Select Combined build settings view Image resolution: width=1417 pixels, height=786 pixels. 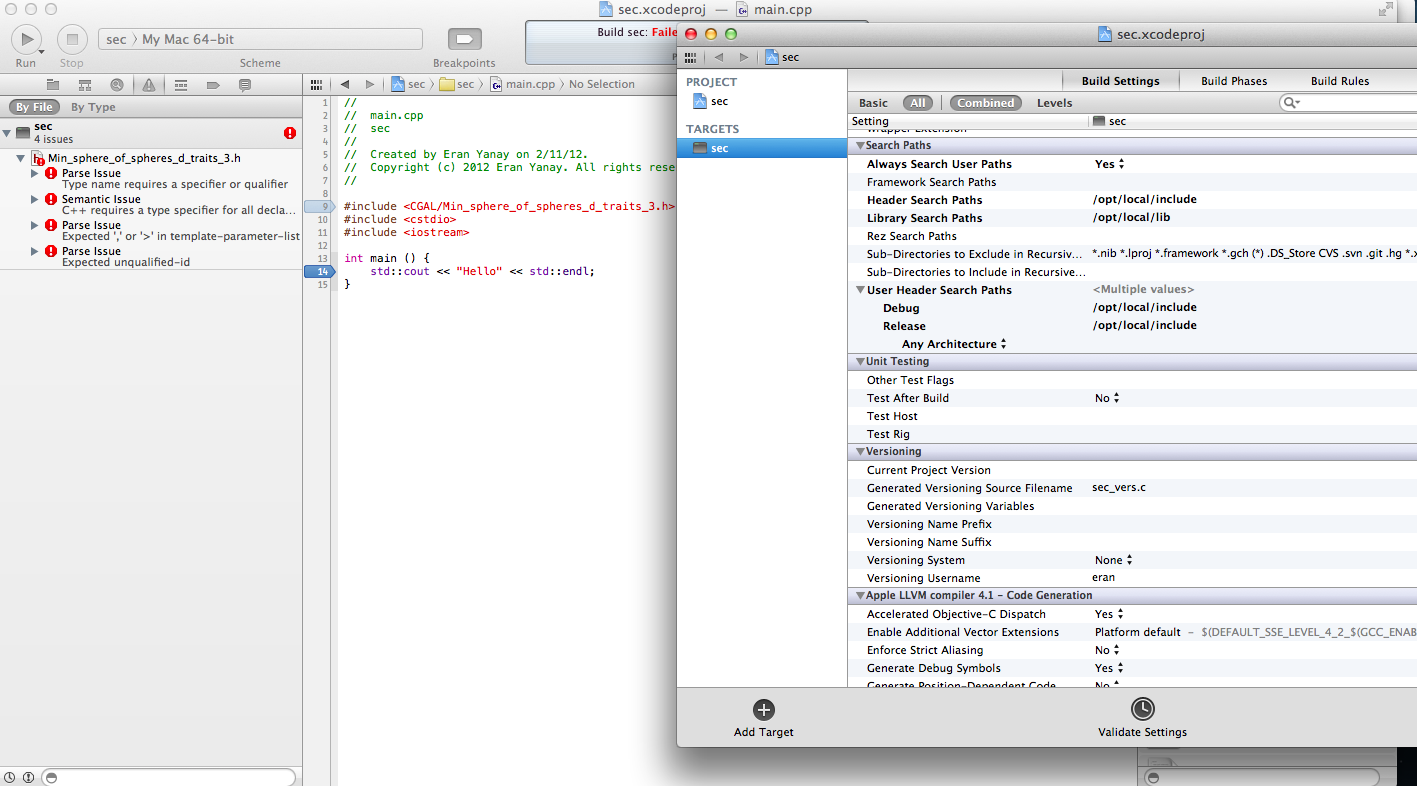(x=986, y=103)
